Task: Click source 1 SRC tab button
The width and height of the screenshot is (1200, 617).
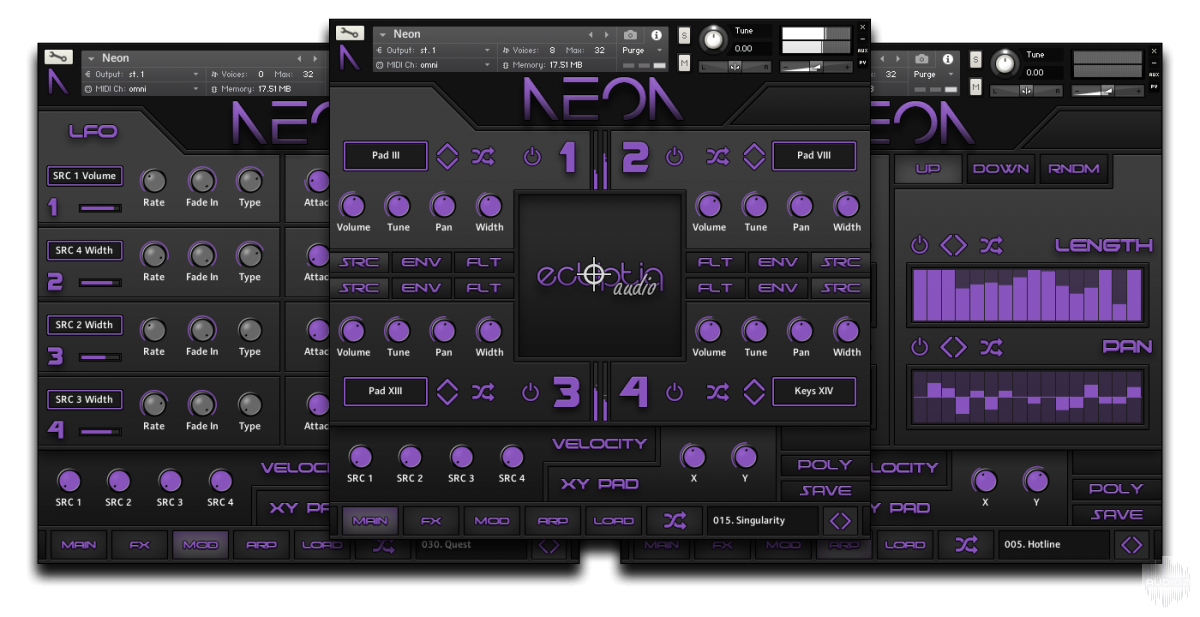Action: tap(360, 263)
